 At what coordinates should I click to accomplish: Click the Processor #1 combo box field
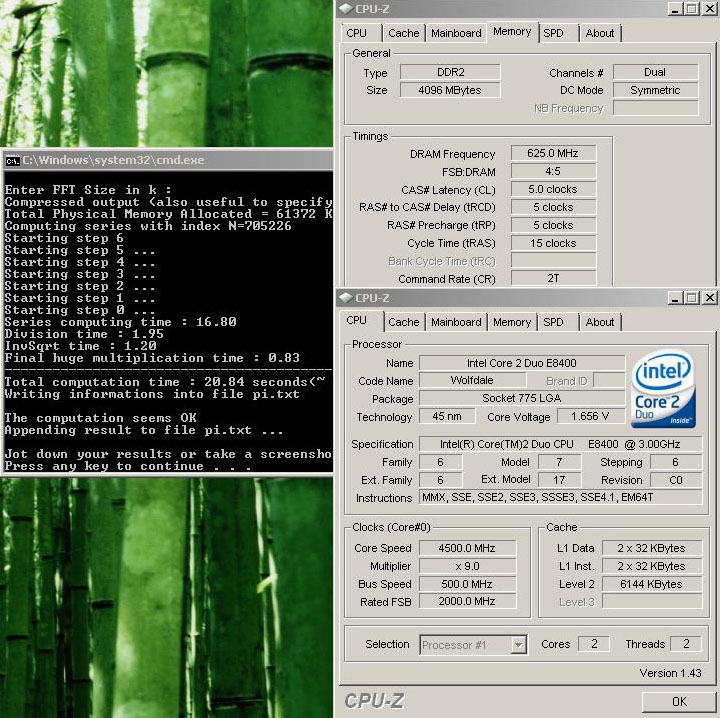473,645
